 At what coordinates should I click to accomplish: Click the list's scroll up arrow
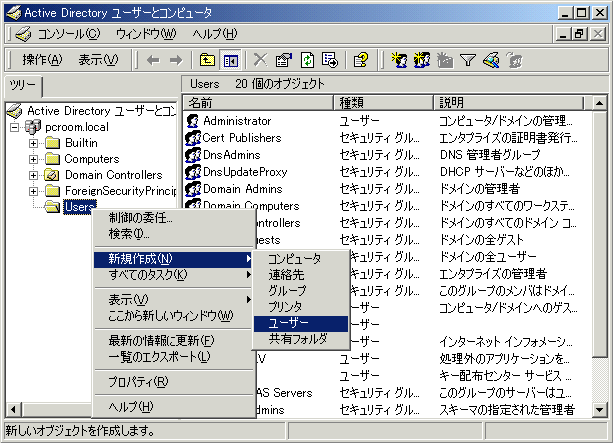tap(599, 104)
